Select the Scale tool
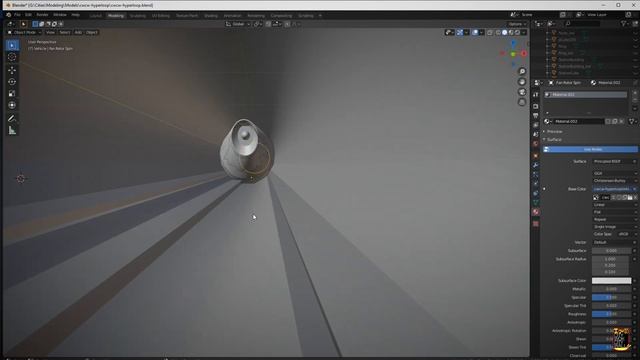 pos(12,93)
